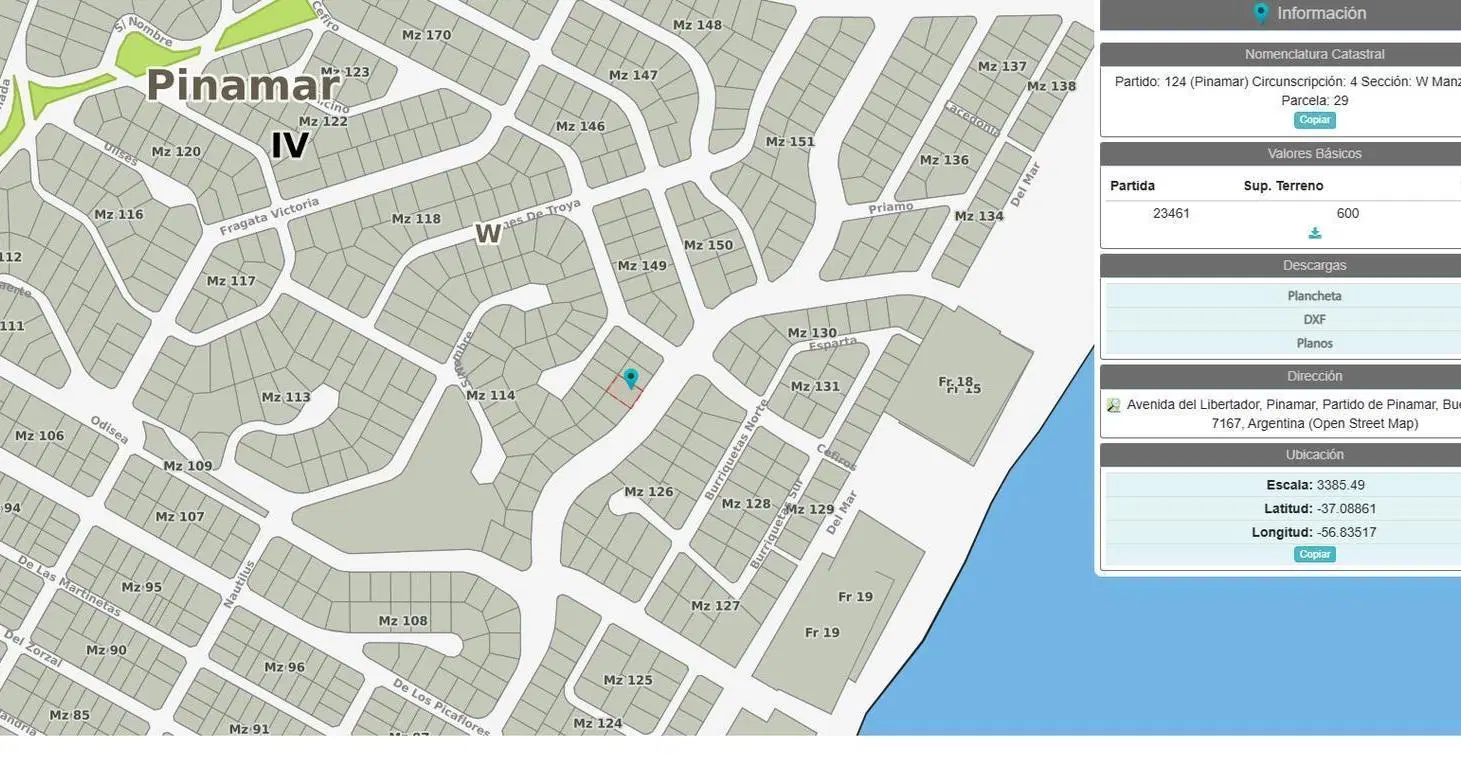Click block Mz 147 on the map
The width and height of the screenshot is (1461, 765).
pos(633,75)
